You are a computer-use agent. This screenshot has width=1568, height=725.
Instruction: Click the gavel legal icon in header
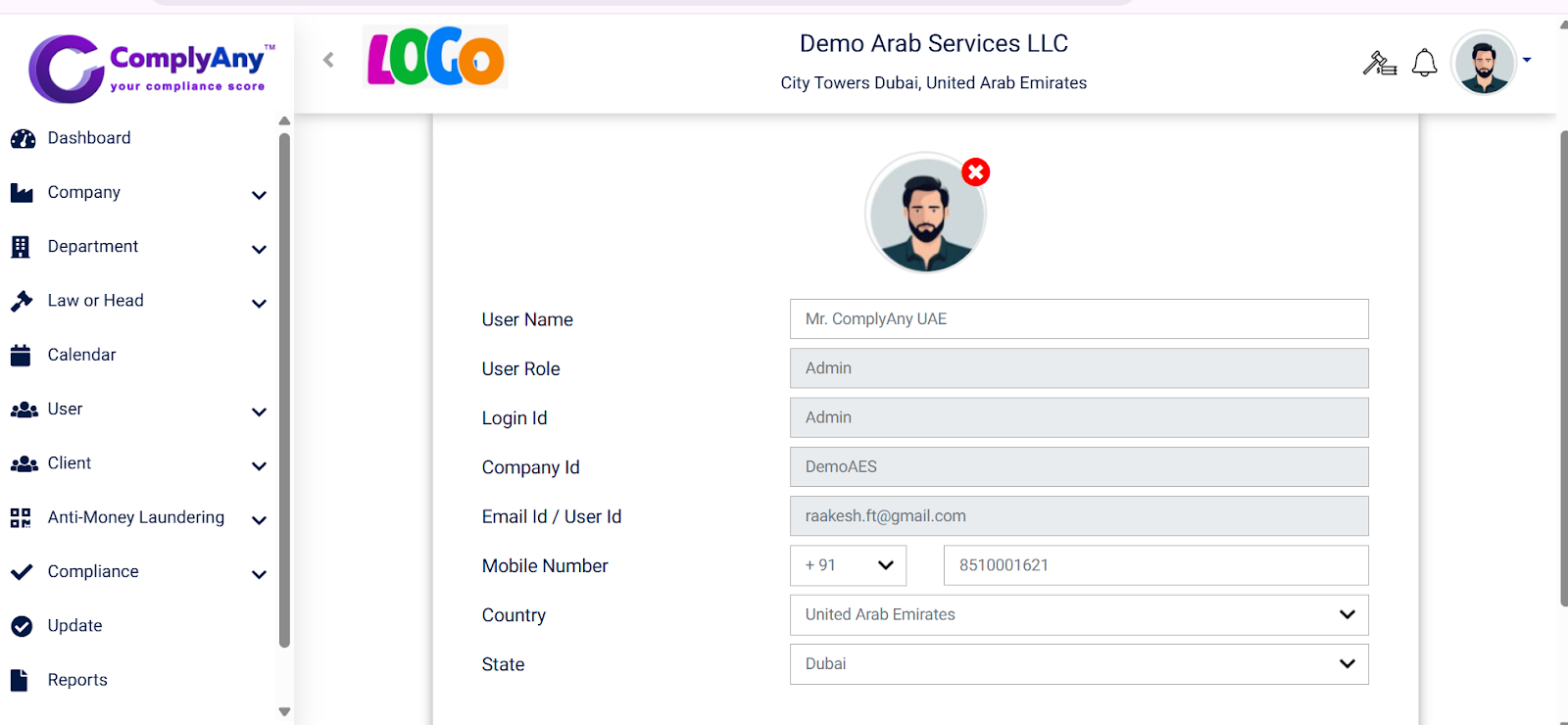pyautogui.click(x=1380, y=63)
